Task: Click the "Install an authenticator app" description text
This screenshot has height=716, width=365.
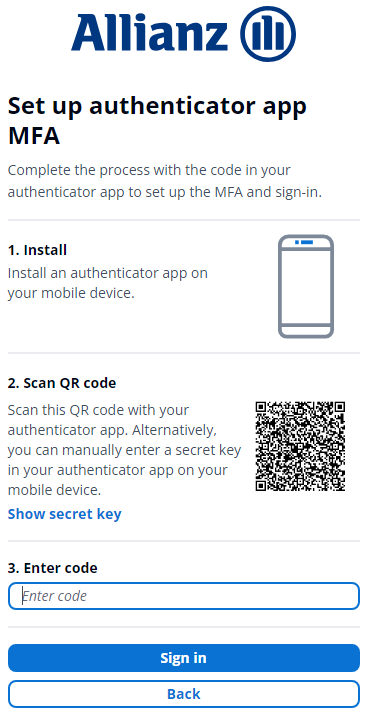Action: click(108, 283)
